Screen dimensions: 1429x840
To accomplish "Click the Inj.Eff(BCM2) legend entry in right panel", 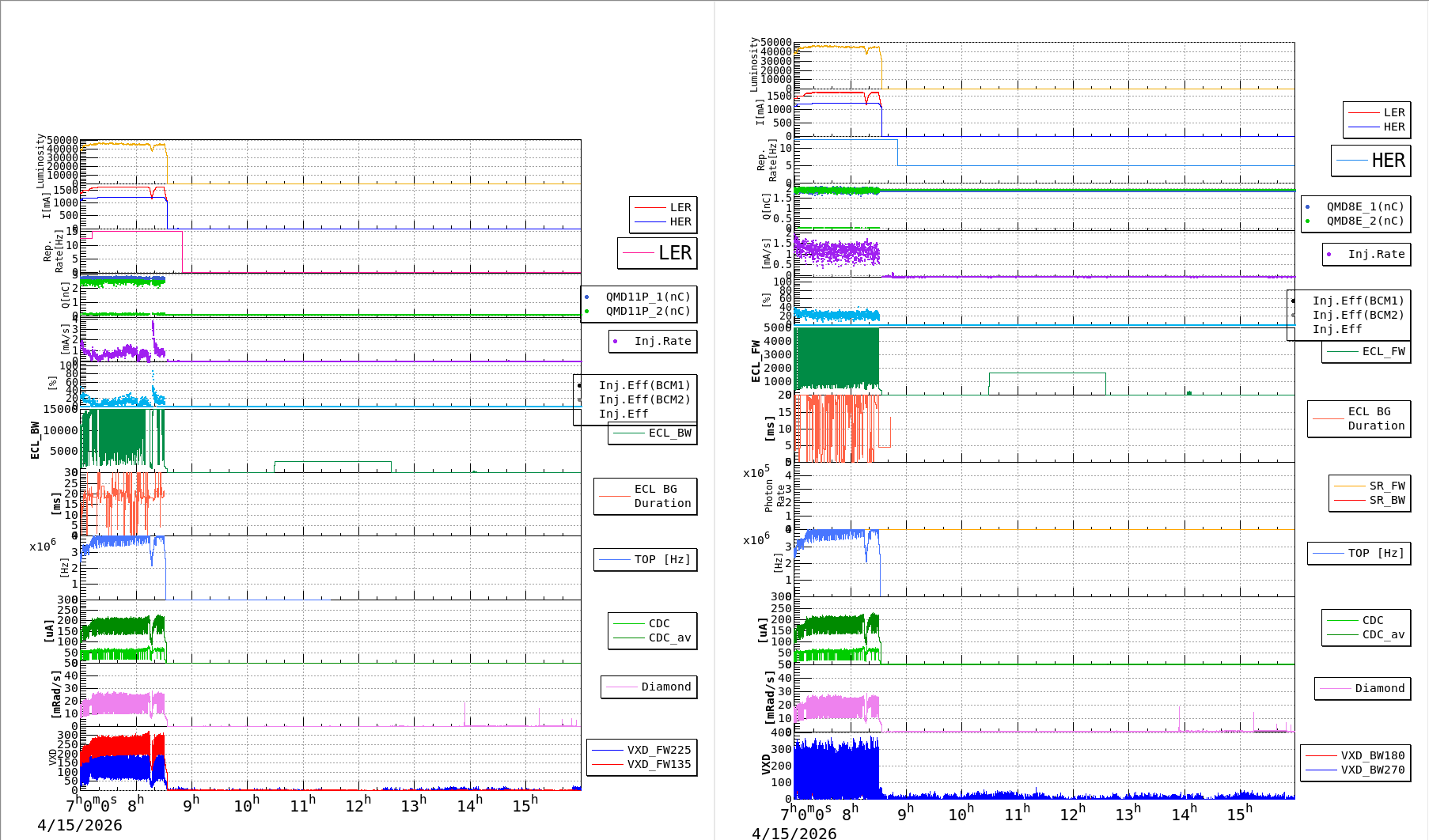I will click(1358, 315).
